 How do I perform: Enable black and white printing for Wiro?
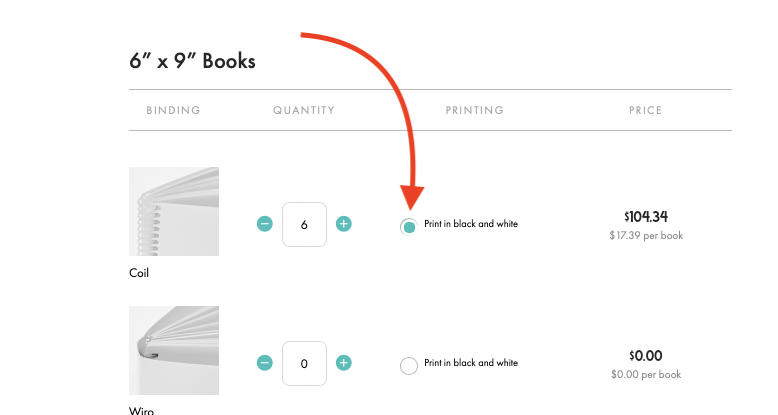coord(408,365)
